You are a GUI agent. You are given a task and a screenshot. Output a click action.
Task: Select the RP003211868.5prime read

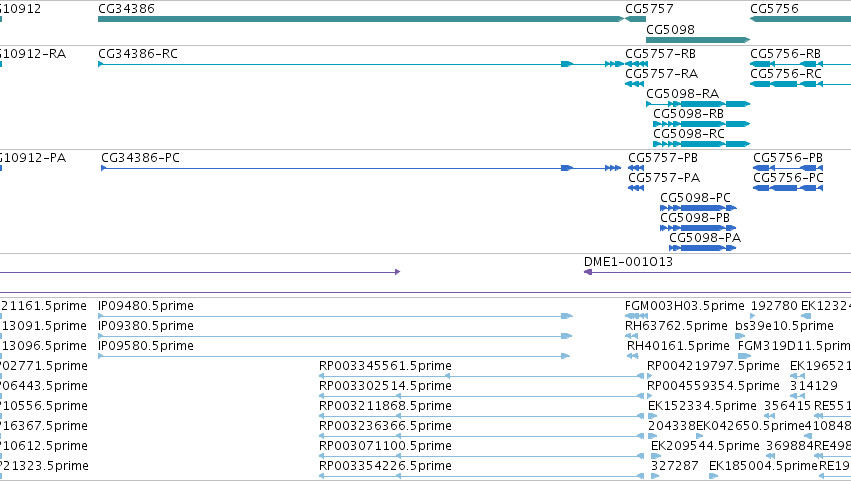tap(481, 416)
